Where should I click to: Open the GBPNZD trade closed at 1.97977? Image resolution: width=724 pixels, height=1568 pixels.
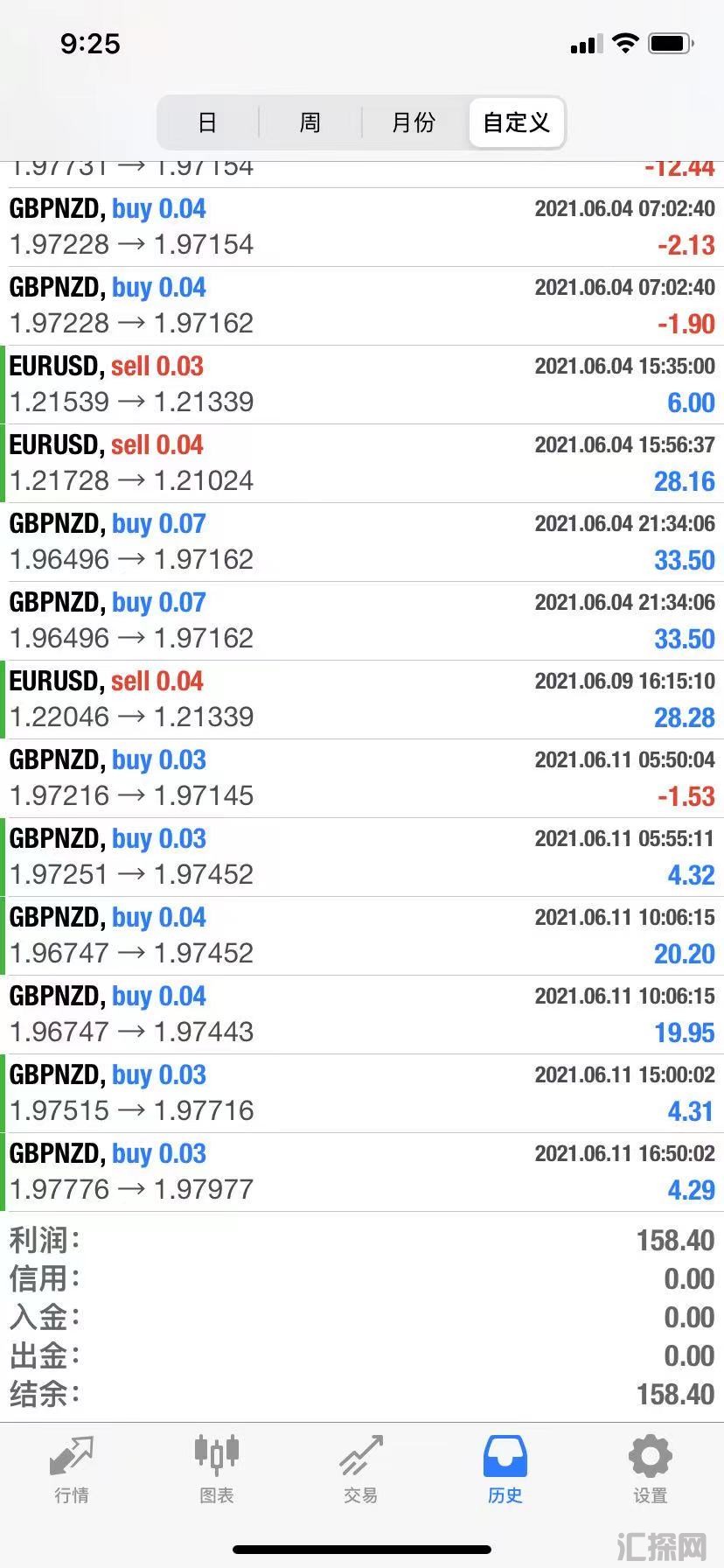coord(362,1172)
